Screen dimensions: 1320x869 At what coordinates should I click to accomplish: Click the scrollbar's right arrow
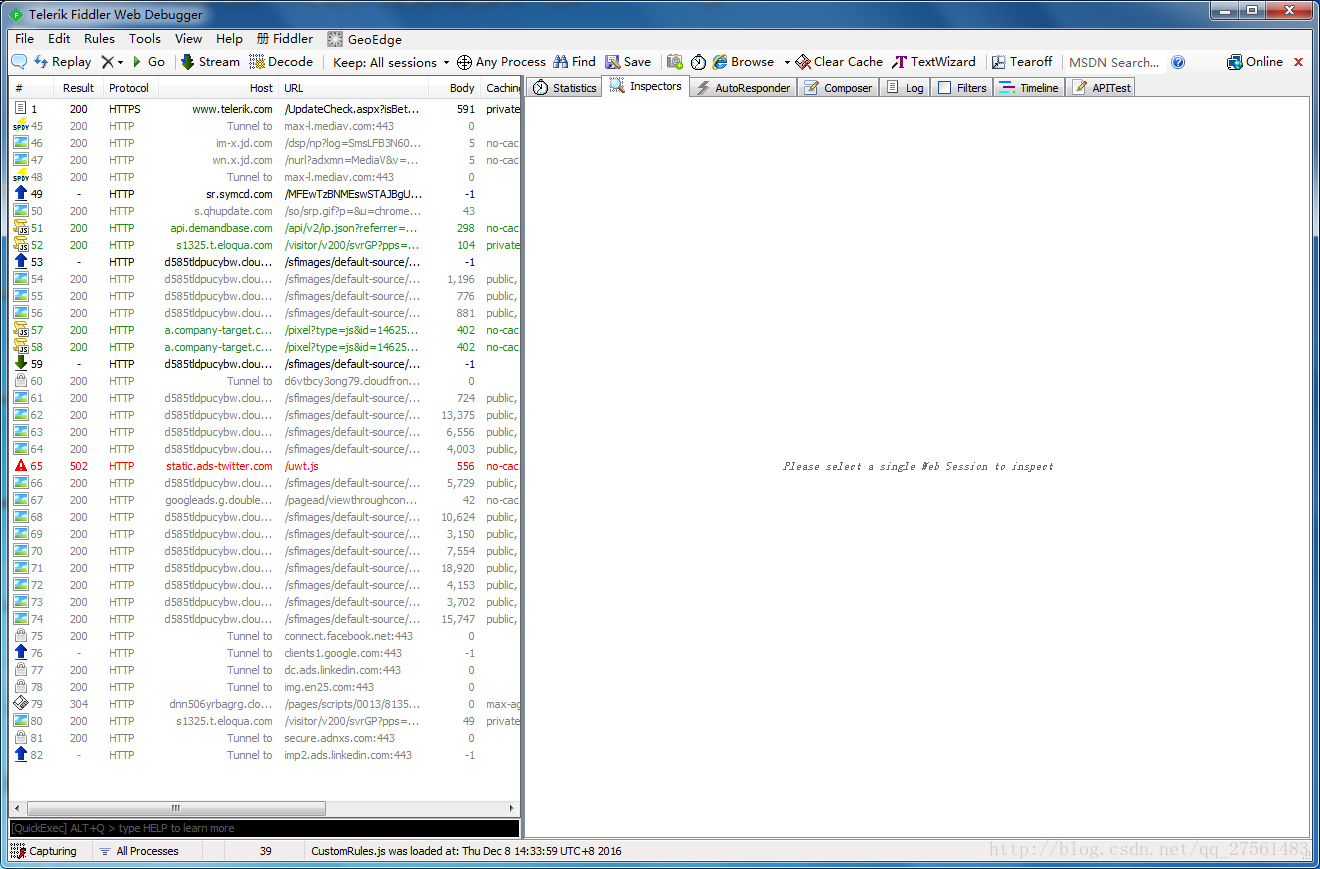[x=514, y=808]
